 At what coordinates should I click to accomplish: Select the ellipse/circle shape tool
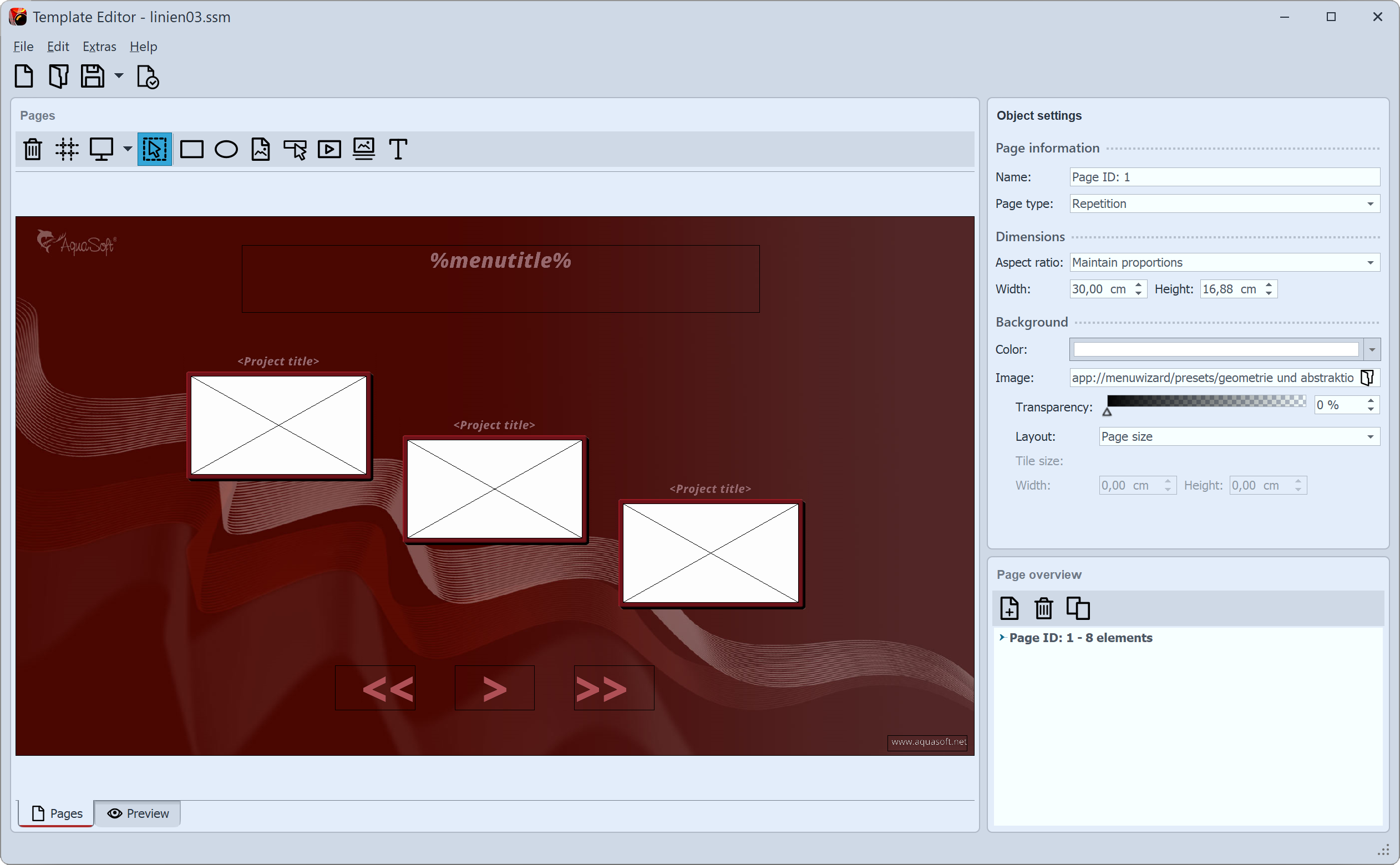click(x=226, y=149)
